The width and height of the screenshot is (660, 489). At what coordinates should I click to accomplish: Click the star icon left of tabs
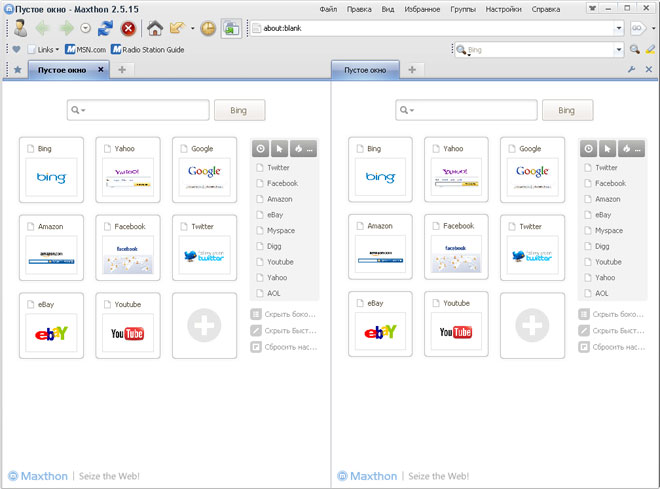(17, 69)
